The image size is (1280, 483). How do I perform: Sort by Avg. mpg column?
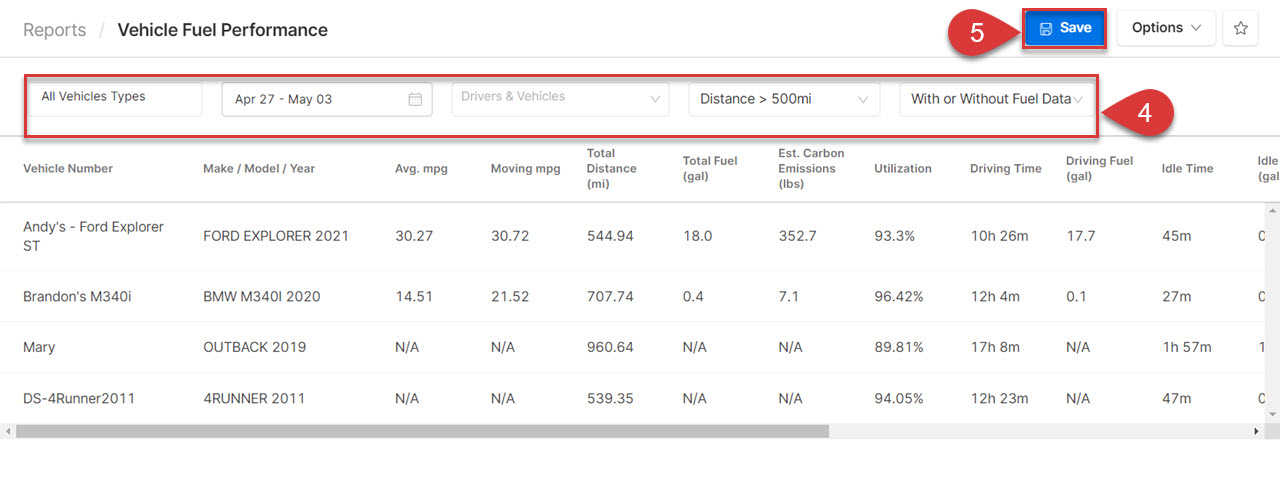coord(421,168)
